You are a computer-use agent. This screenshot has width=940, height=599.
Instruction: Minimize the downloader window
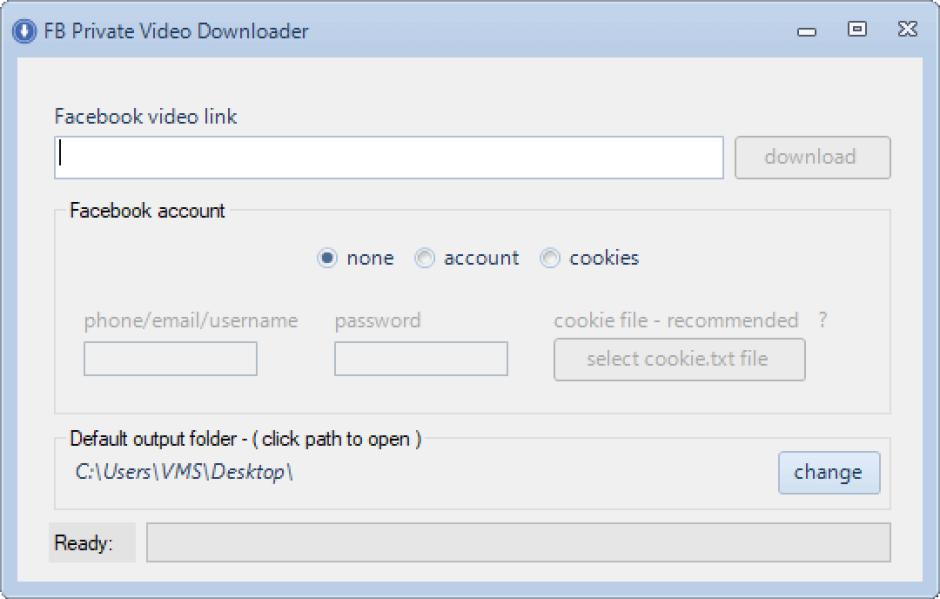[806, 31]
